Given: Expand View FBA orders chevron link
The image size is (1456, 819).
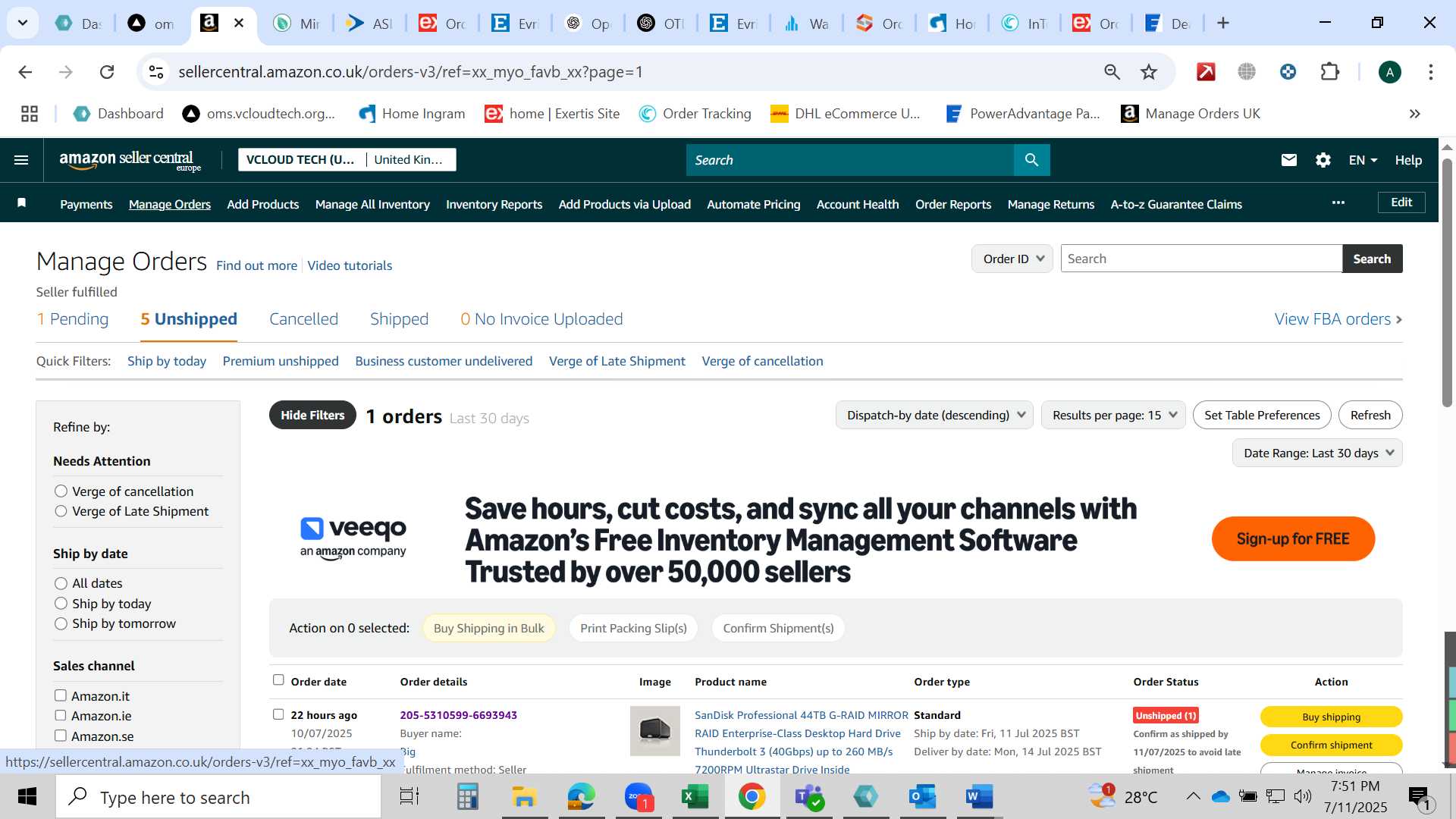Looking at the screenshot, I should (x=1338, y=319).
